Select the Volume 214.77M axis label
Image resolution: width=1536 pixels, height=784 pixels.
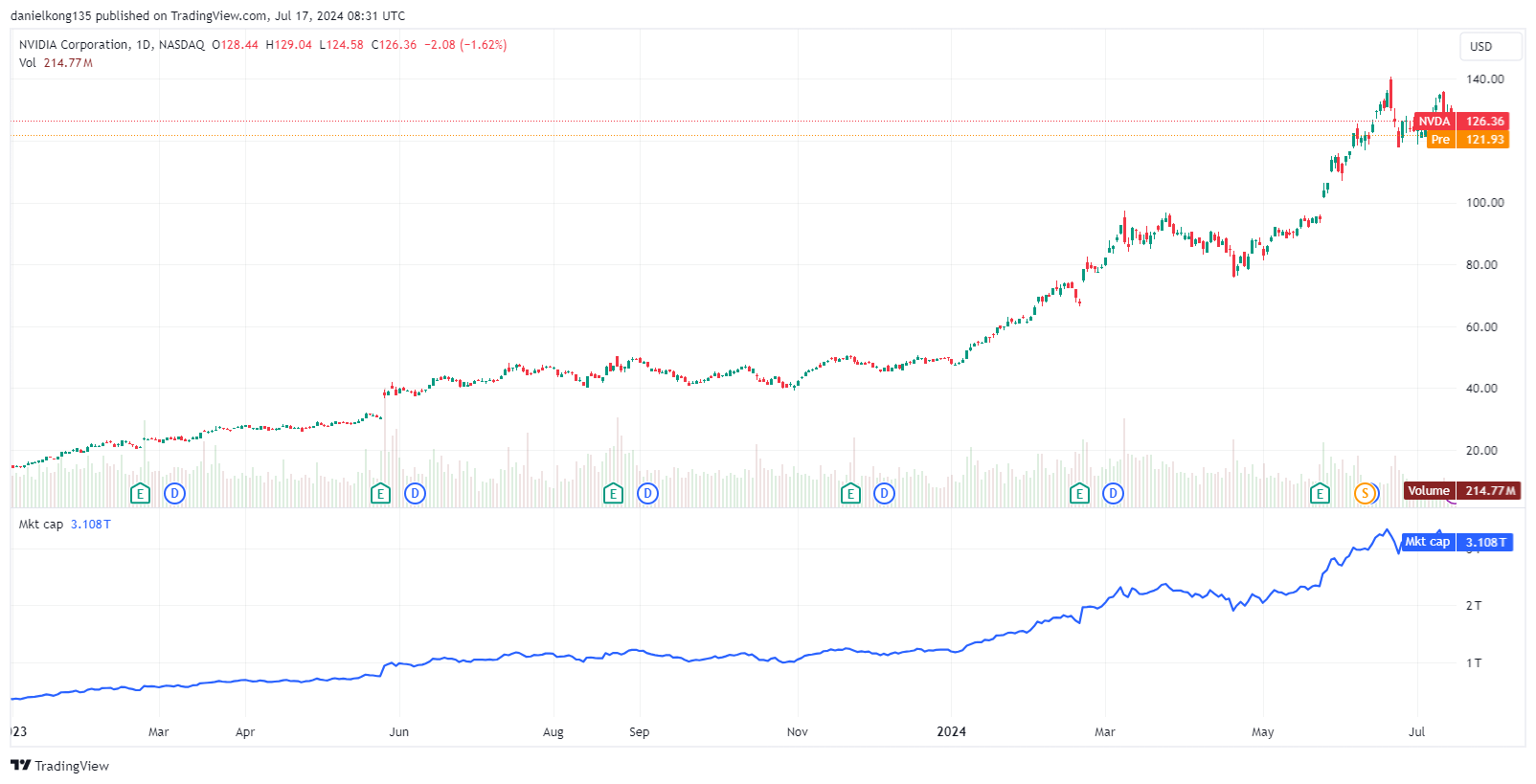[1461, 491]
